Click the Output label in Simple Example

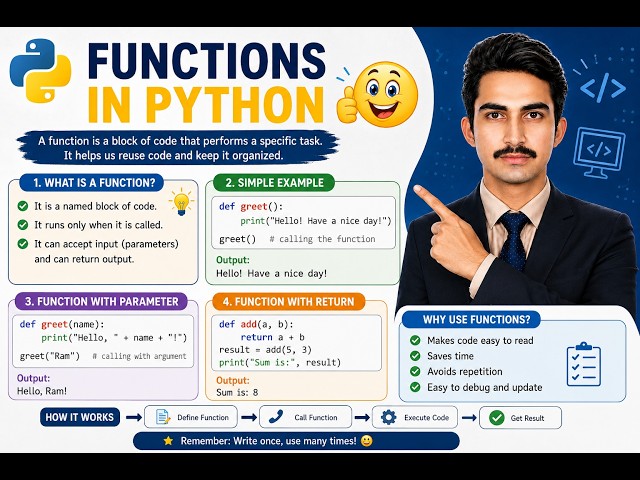pyautogui.click(x=233, y=260)
